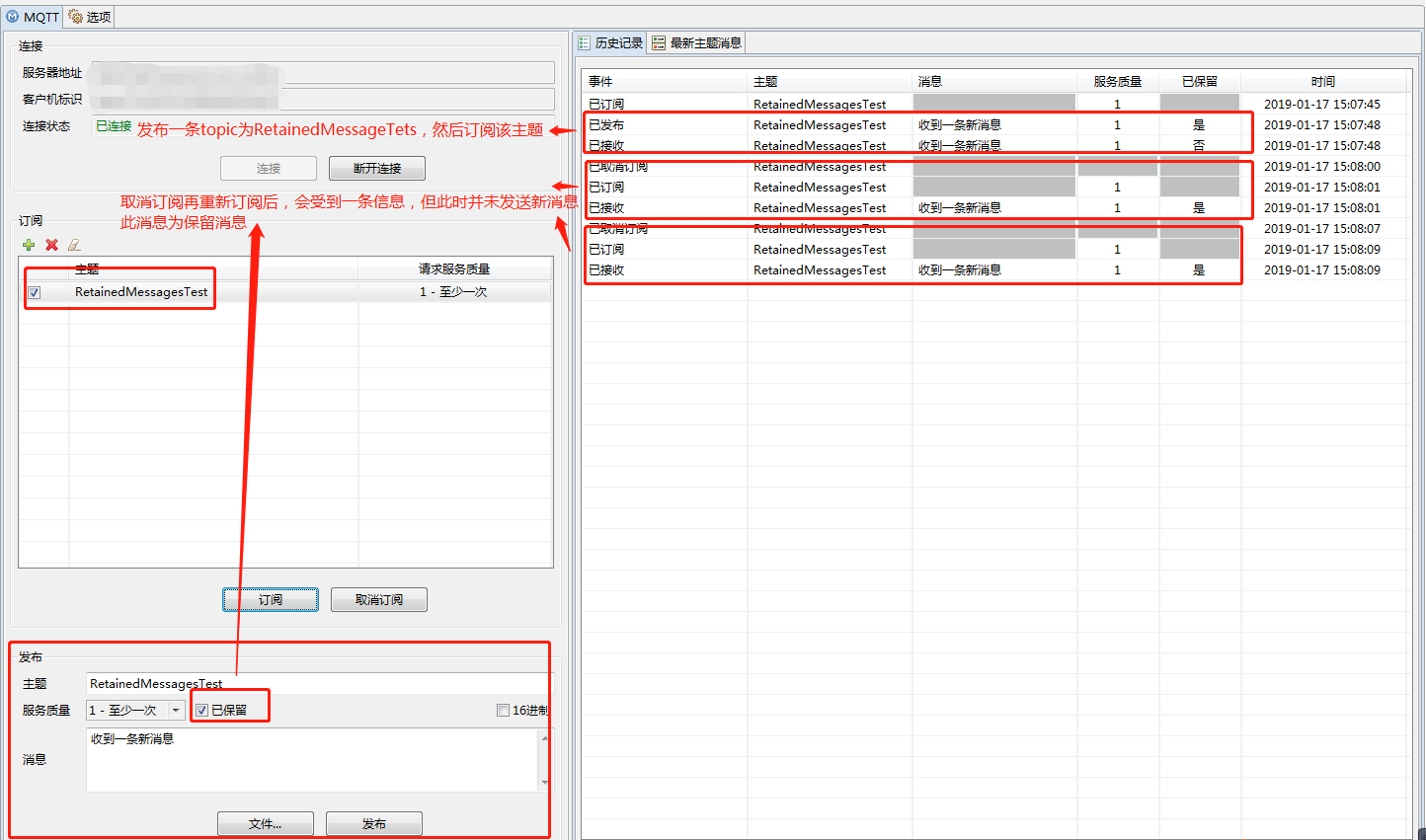1426x840 pixels.
Task: Click the 断开连接 button
Action: 377,168
